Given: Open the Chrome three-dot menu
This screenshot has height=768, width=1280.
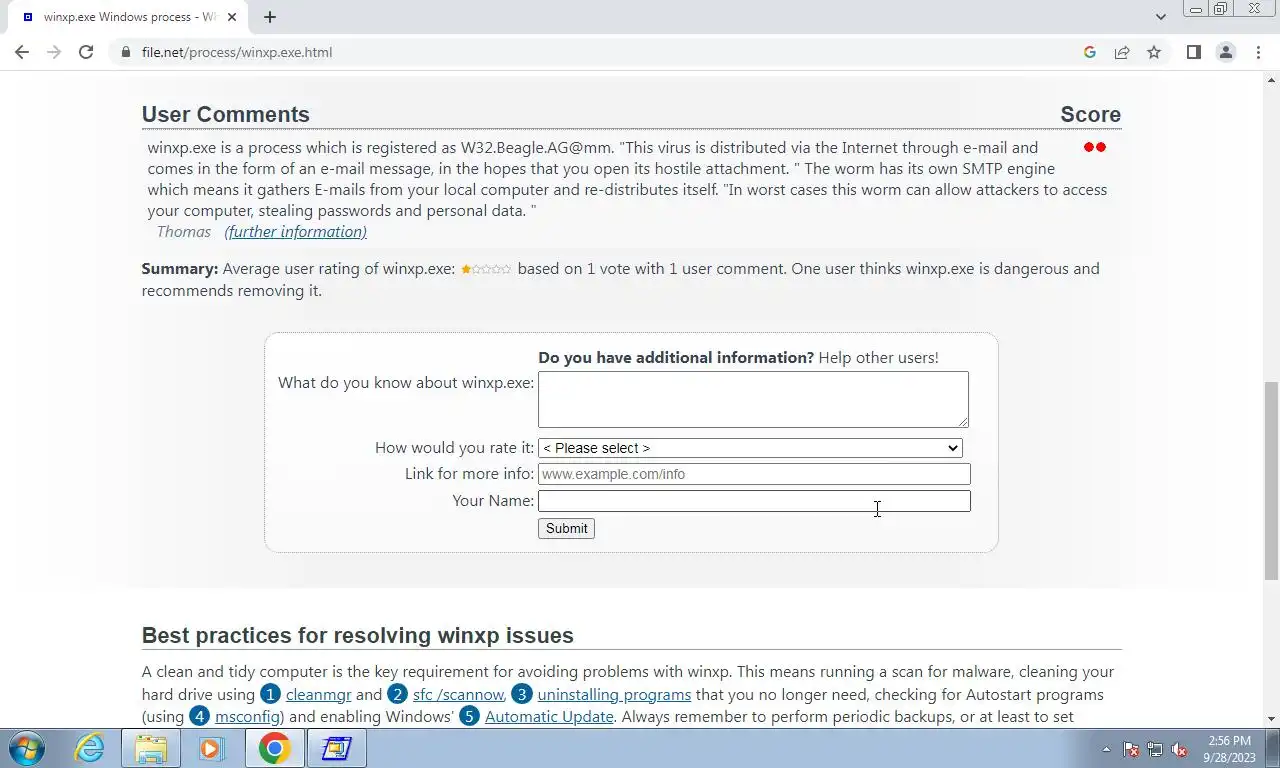Looking at the screenshot, I should pos(1258,52).
